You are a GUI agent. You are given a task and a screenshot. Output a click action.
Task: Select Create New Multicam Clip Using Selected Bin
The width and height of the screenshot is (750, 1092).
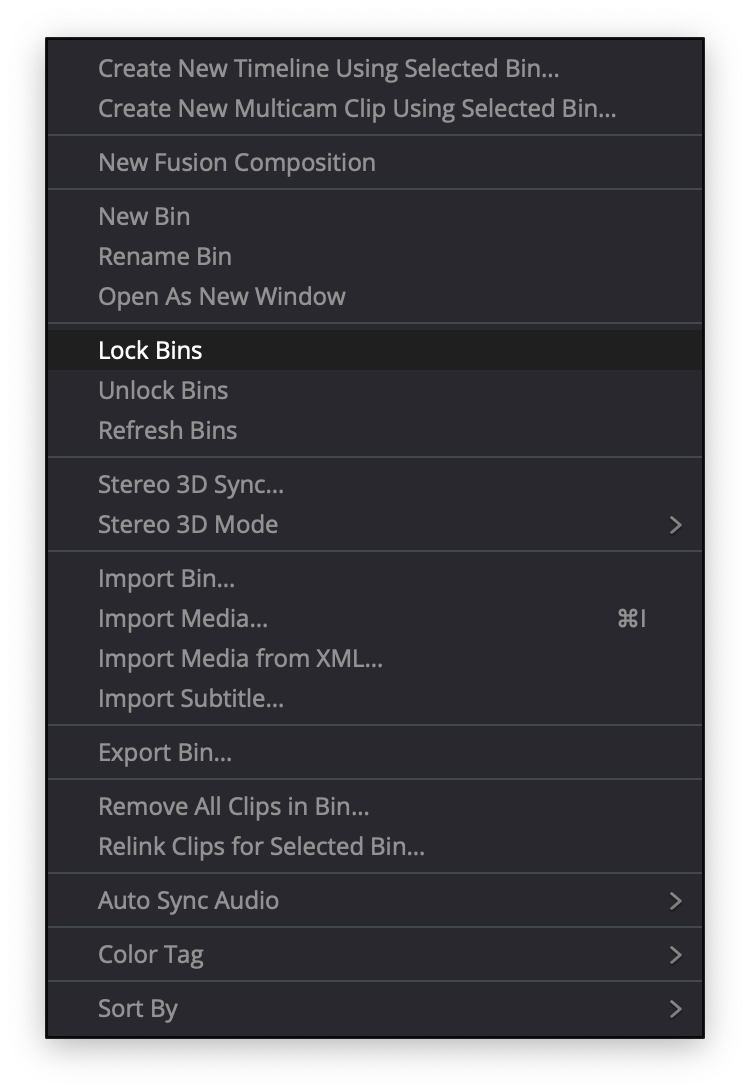[x=375, y=109]
